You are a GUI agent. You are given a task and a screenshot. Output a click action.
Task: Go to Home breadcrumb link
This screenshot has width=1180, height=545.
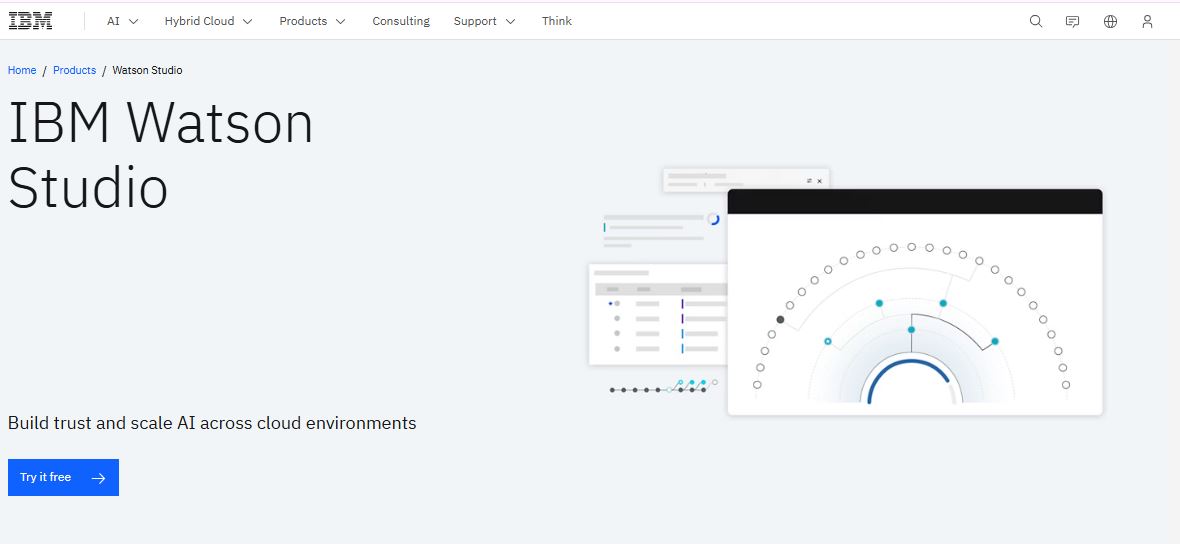click(x=22, y=70)
